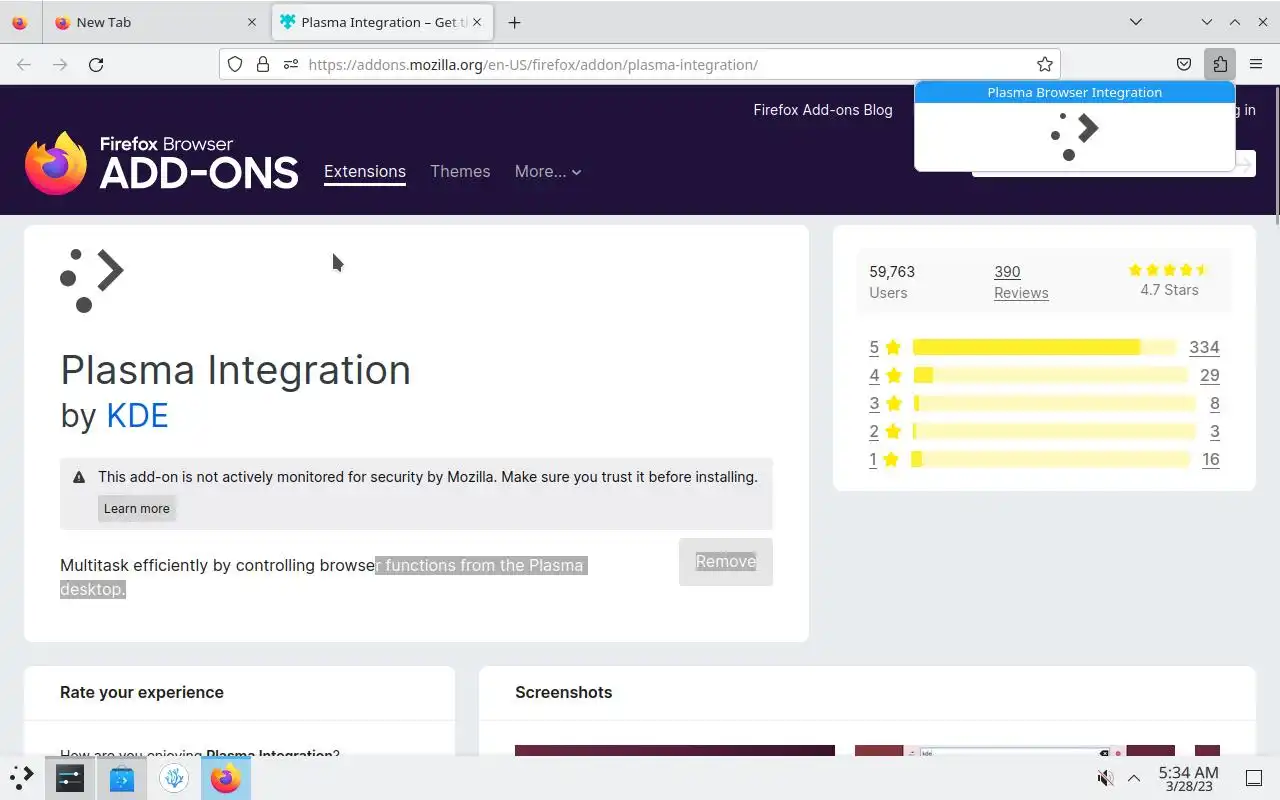Close the Plasma Integration tab

click(x=477, y=22)
